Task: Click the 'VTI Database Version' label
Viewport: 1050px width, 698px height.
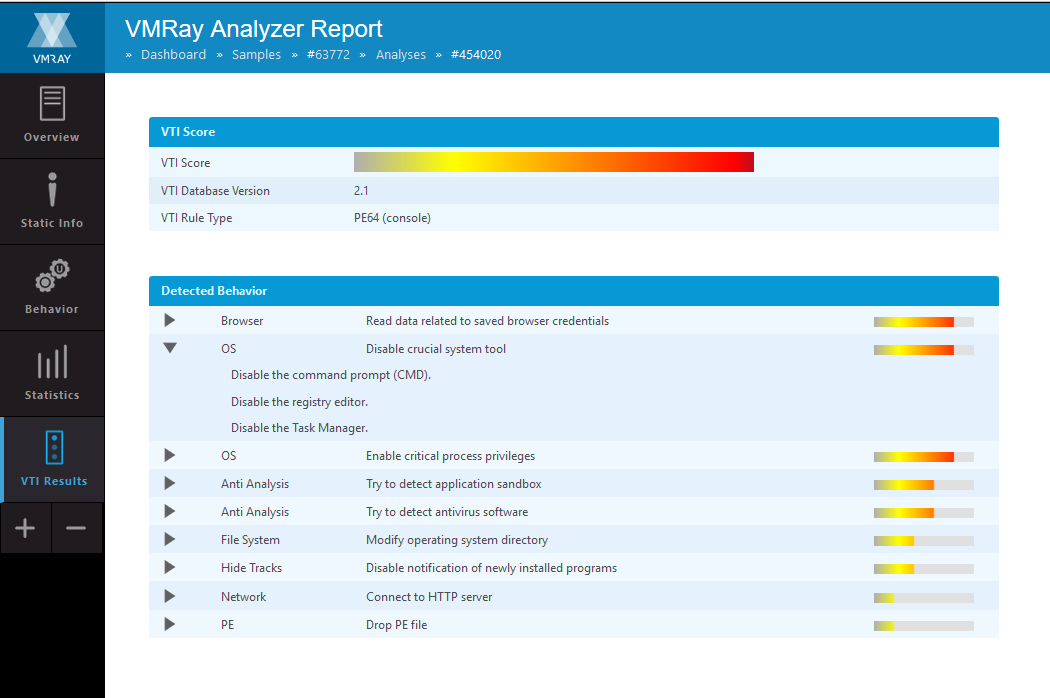Action: (x=215, y=191)
